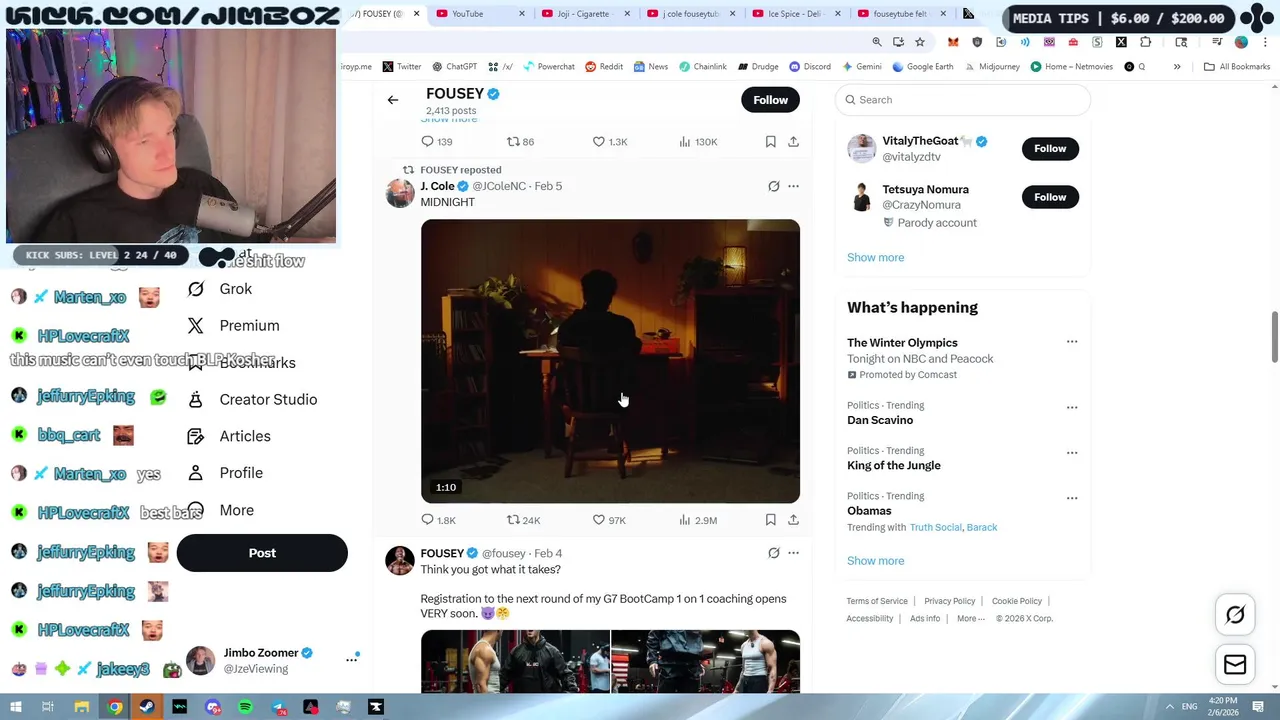Click the like heart showing 1.3K
Viewport: 1280px width, 720px height.
pyautogui.click(x=599, y=142)
